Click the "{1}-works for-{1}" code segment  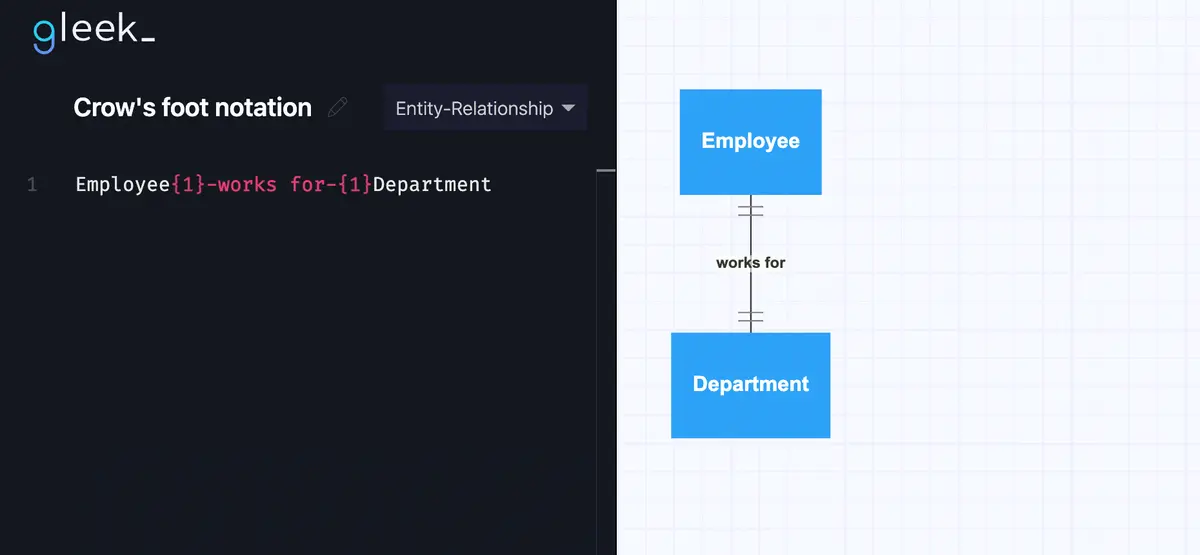272,184
